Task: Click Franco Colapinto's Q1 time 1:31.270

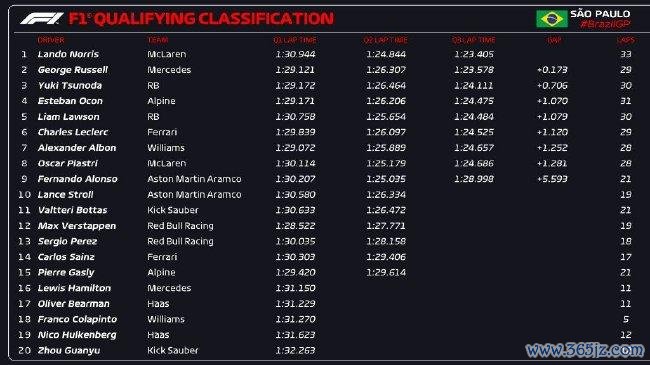Action: tap(295, 319)
